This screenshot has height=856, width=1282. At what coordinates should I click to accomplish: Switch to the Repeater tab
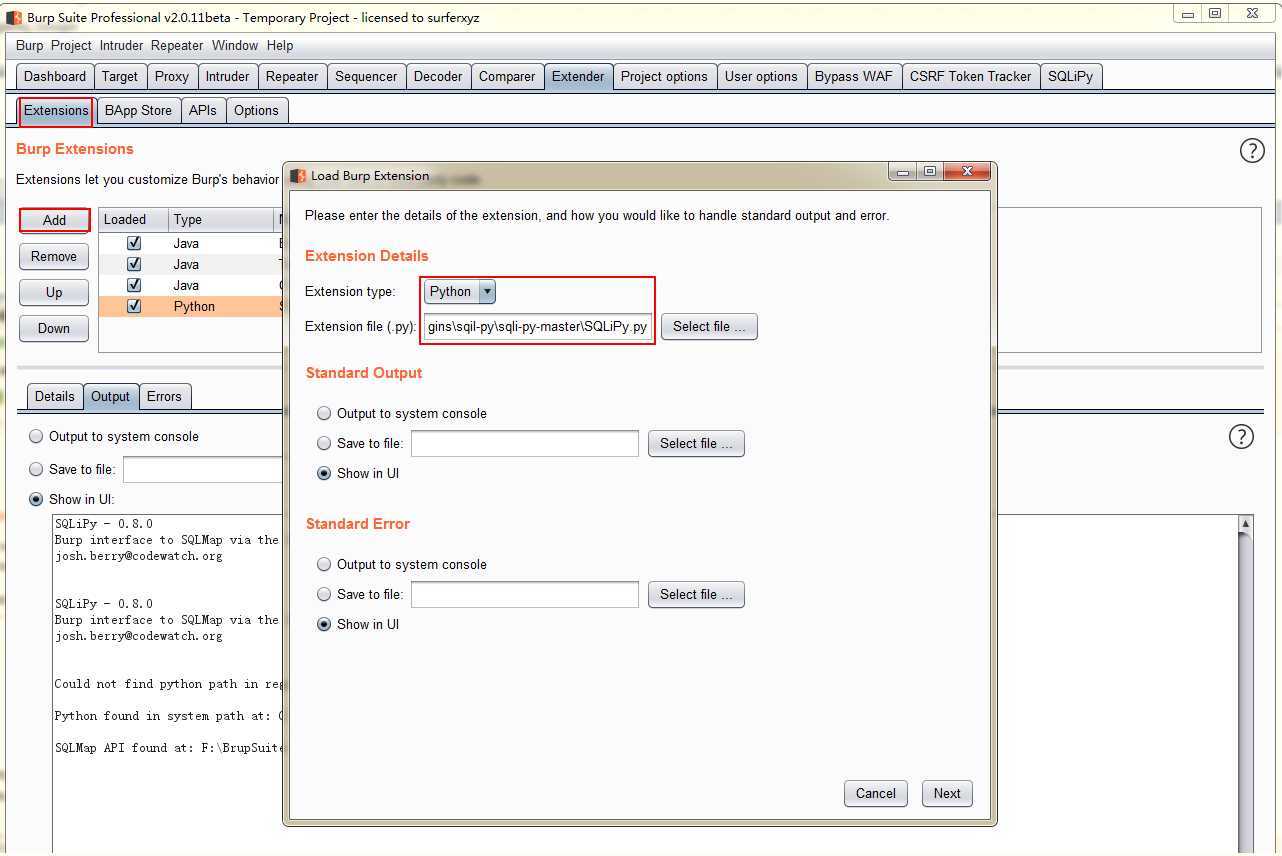pyautogui.click(x=292, y=76)
